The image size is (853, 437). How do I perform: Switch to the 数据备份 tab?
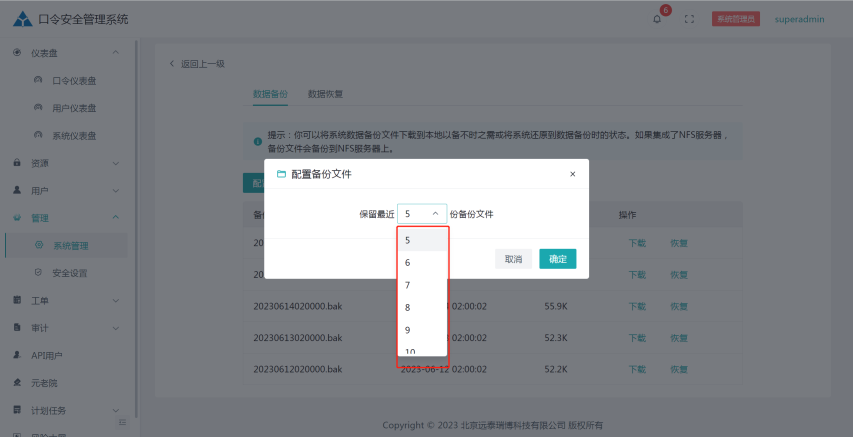click(x=270, y=94)
